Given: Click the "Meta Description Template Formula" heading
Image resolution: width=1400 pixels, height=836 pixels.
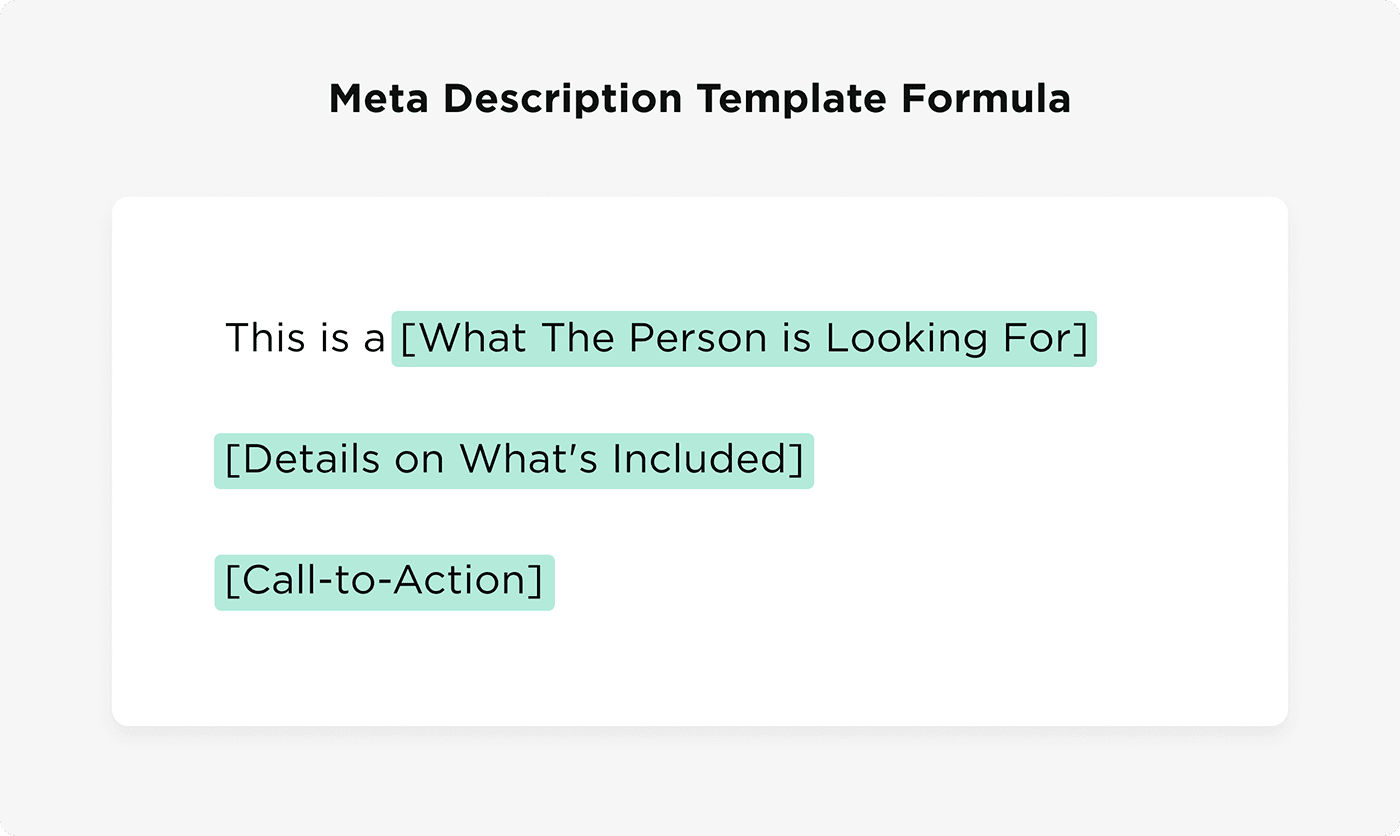Looking at the screenshot, I should click(x=699, y=99).
